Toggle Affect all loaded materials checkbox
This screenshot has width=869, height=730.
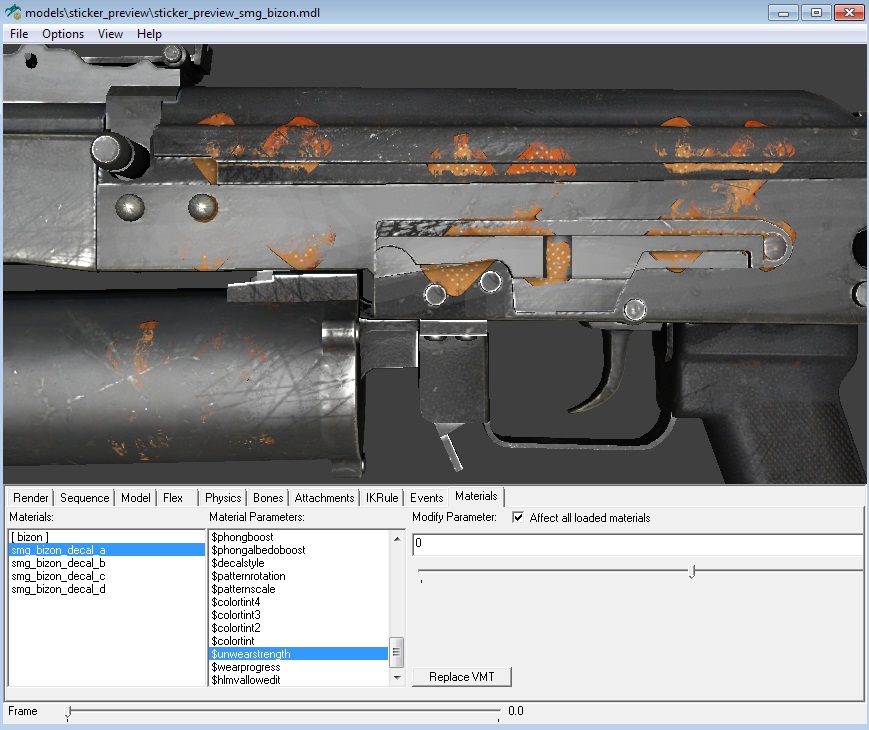pyautogui.click(x=518, y=517)
